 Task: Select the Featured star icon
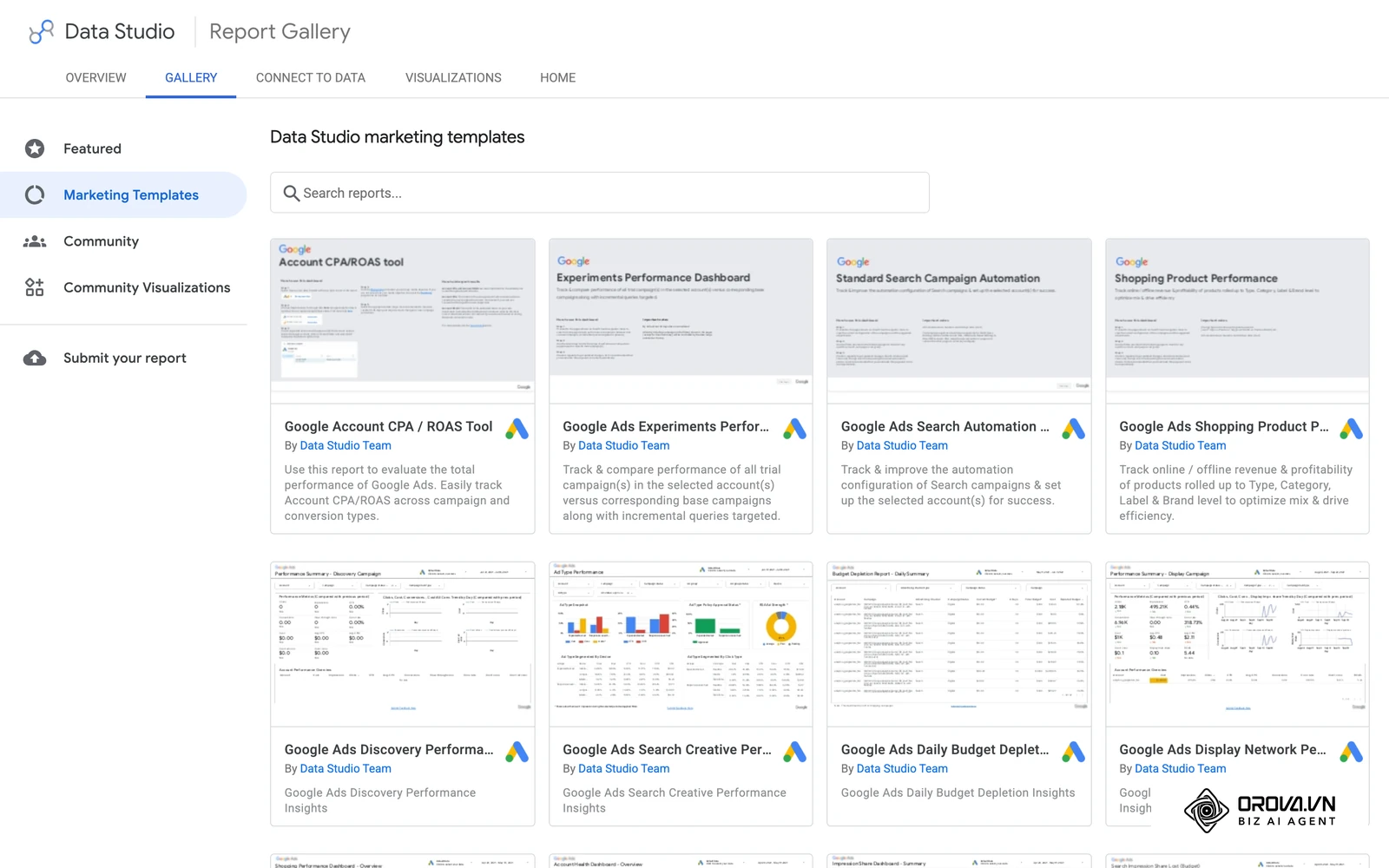pyautogui.click(x=35, y=148)
